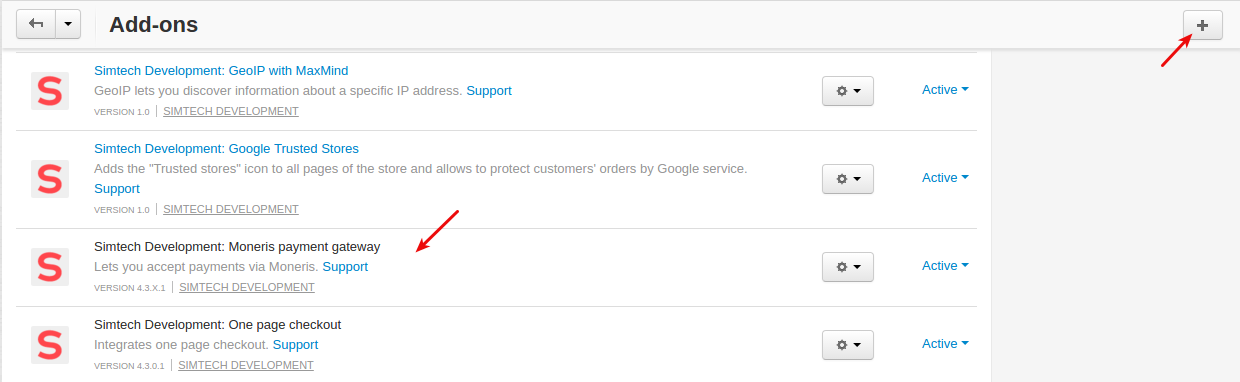Screen dimensions: 1240x382
Task: Click Support link in Moneris description
Action: coord(345,267)
